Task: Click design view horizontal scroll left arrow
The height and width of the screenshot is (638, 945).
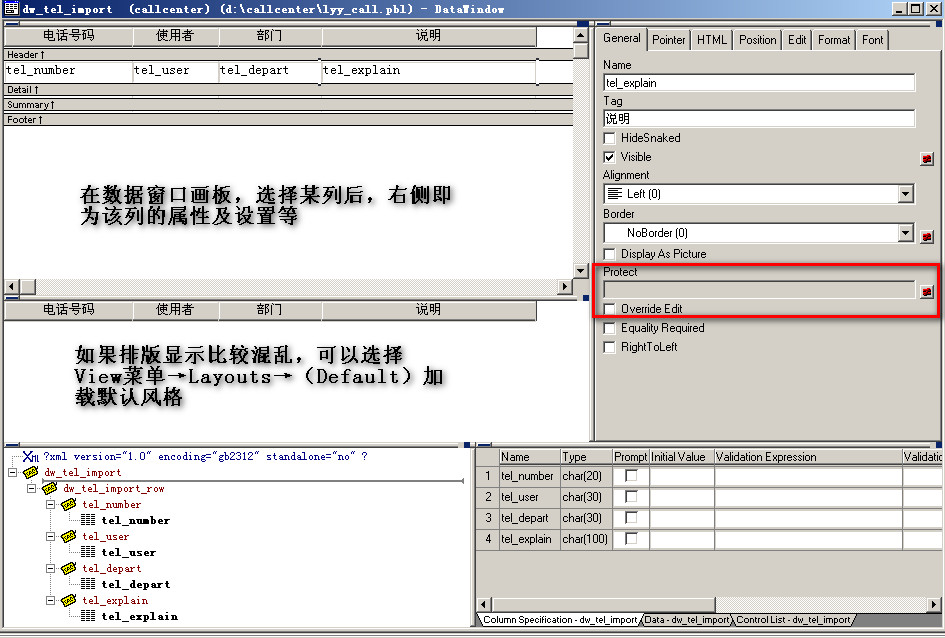Action: coord(11,286)
